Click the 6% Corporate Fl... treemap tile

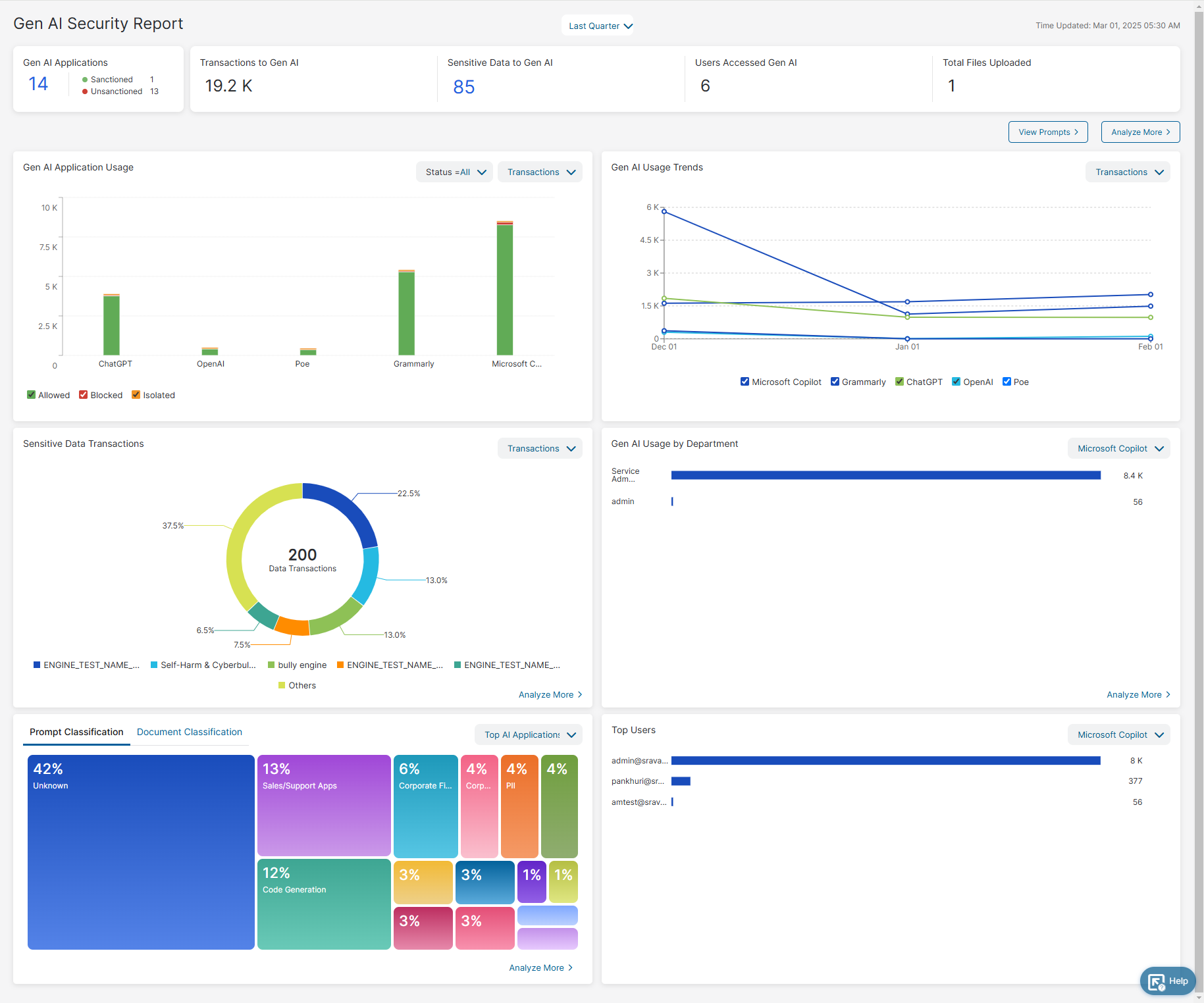(x=426, y=806)
